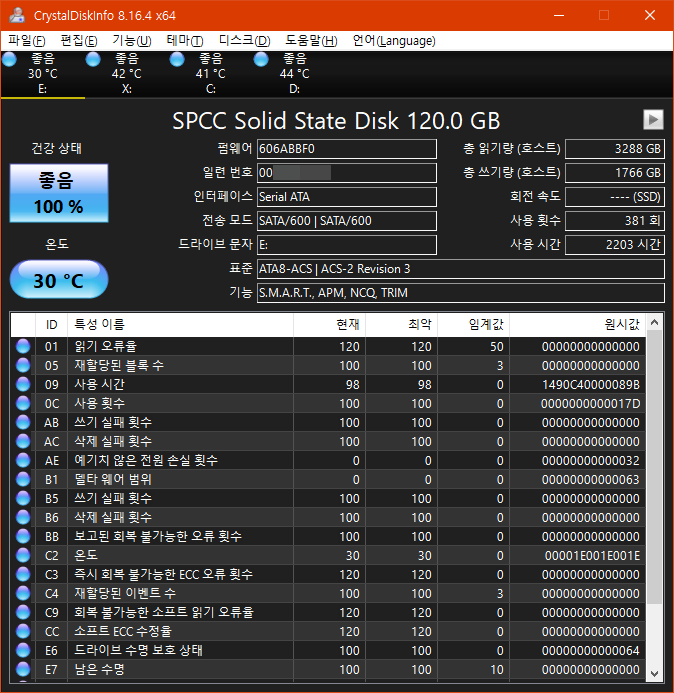The height and width of the screenshot is (693, 674).
Task: Click the ID column header
Action: click(x=51, y=324)
